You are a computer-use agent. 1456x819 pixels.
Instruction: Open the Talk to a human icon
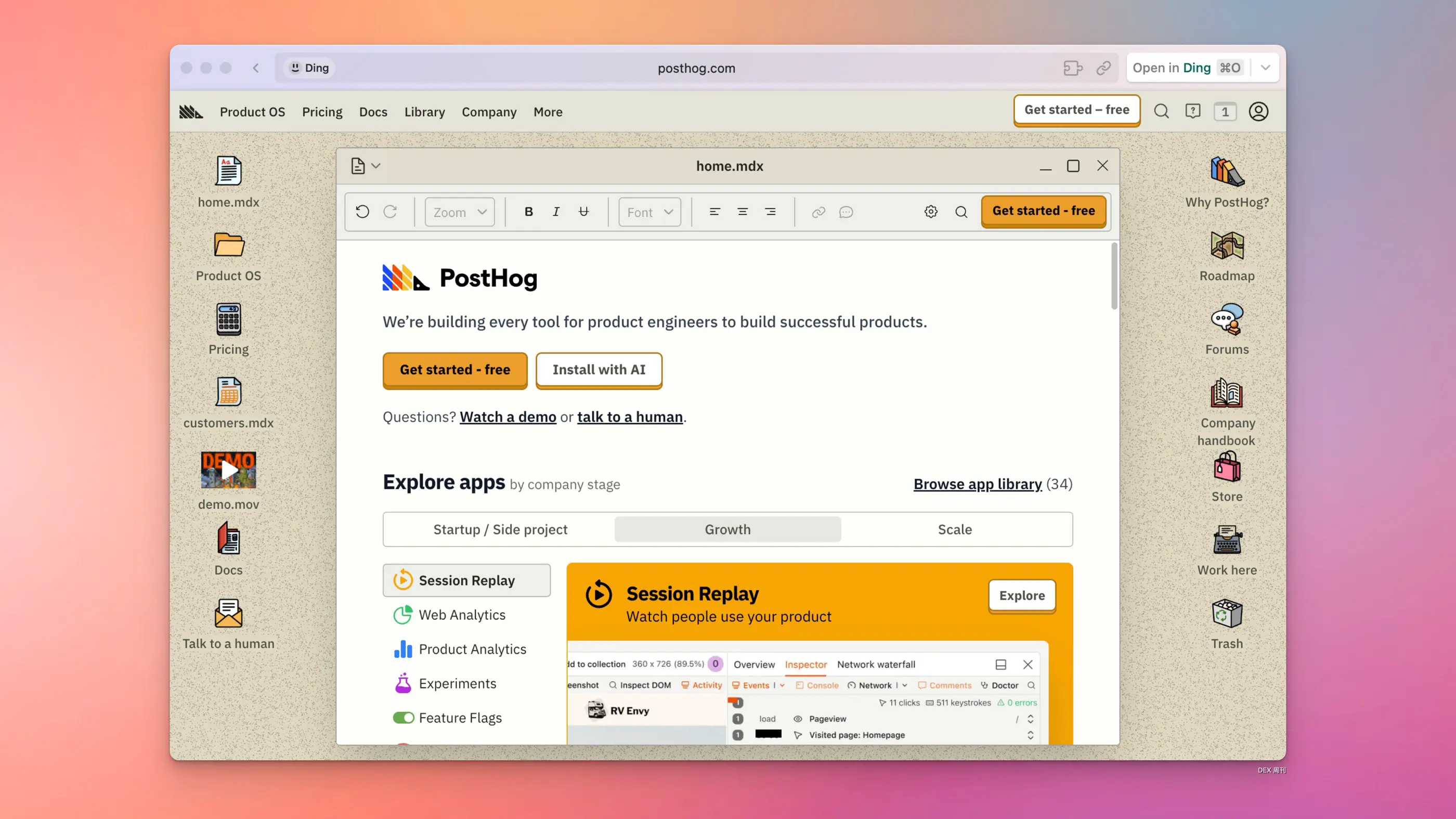(x=228, y=623)
